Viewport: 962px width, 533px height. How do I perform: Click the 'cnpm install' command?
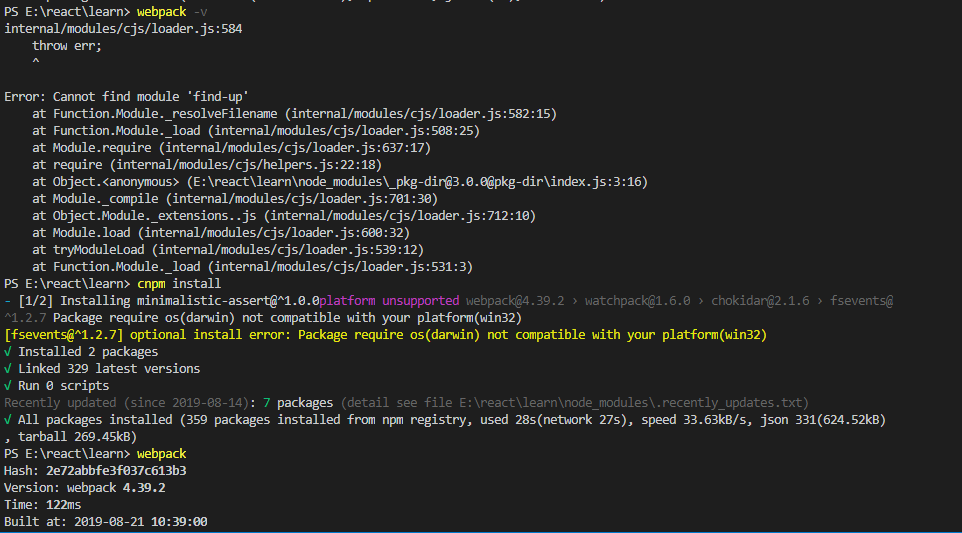(179, 284)
